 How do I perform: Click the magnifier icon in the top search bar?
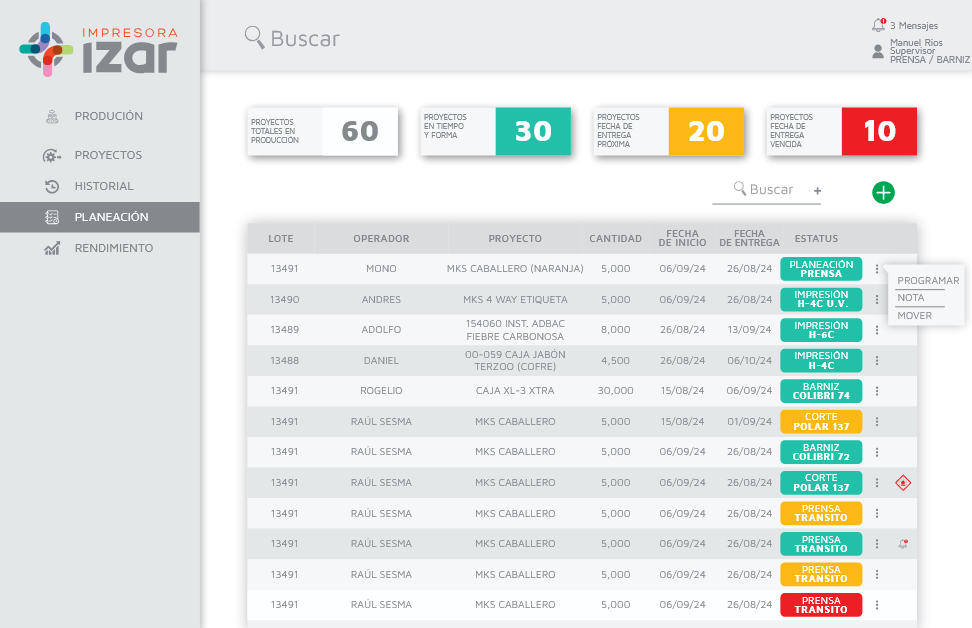(254, 37)
